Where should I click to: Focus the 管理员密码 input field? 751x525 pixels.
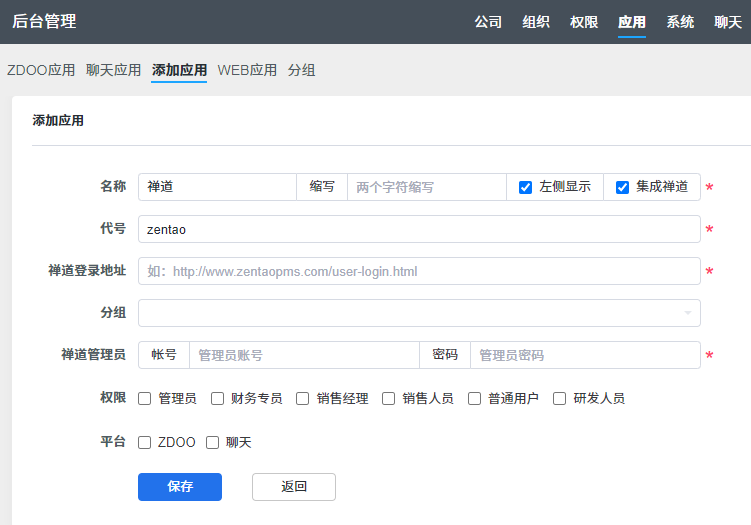pyautogui.click(x=584, y=355)
